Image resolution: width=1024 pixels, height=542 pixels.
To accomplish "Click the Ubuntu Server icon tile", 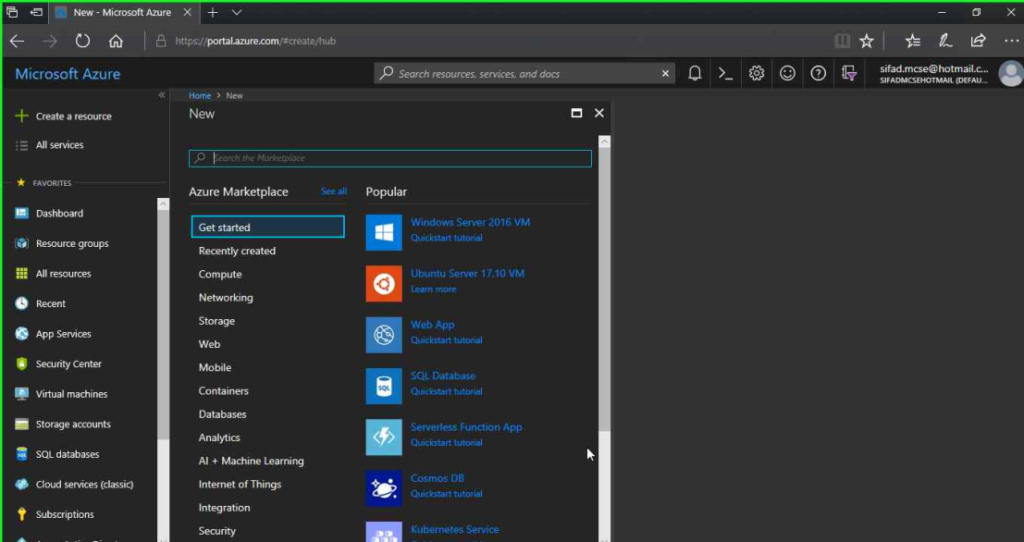I will [384, 283].
